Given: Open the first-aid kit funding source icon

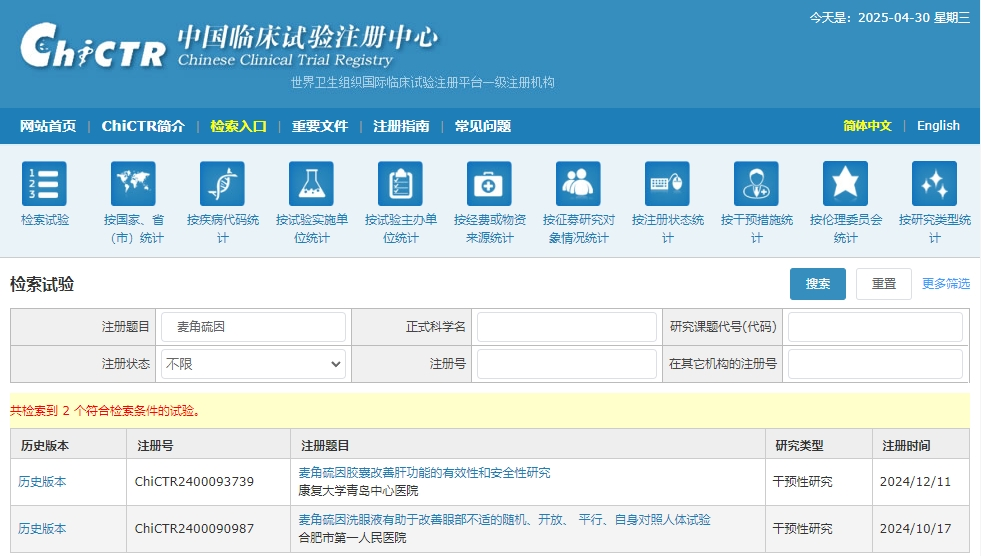Looking at the screenshot, I should click(489, 184).
